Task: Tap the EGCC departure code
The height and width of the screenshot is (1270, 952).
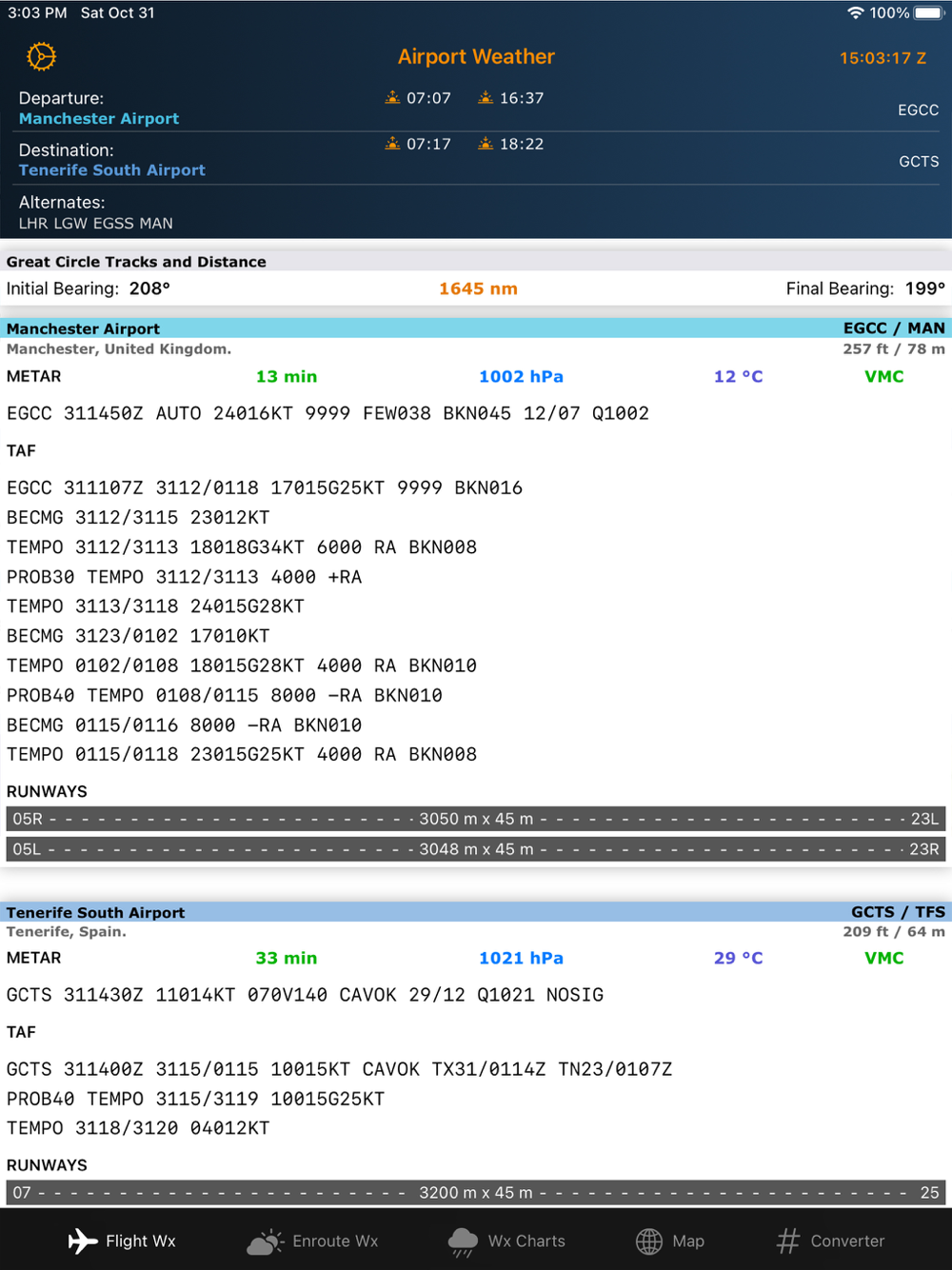Action: click(x=918, y=110)
